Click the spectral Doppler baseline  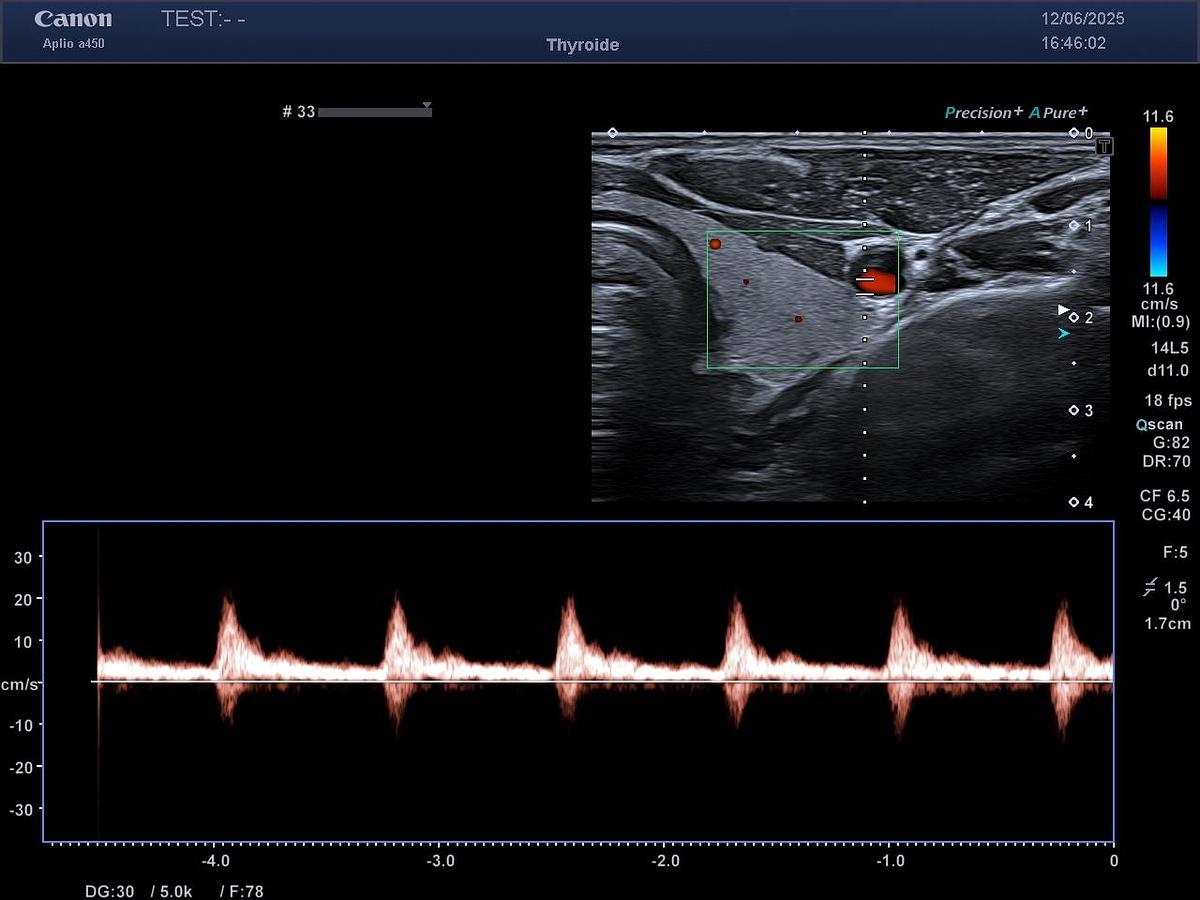point(600,682)
